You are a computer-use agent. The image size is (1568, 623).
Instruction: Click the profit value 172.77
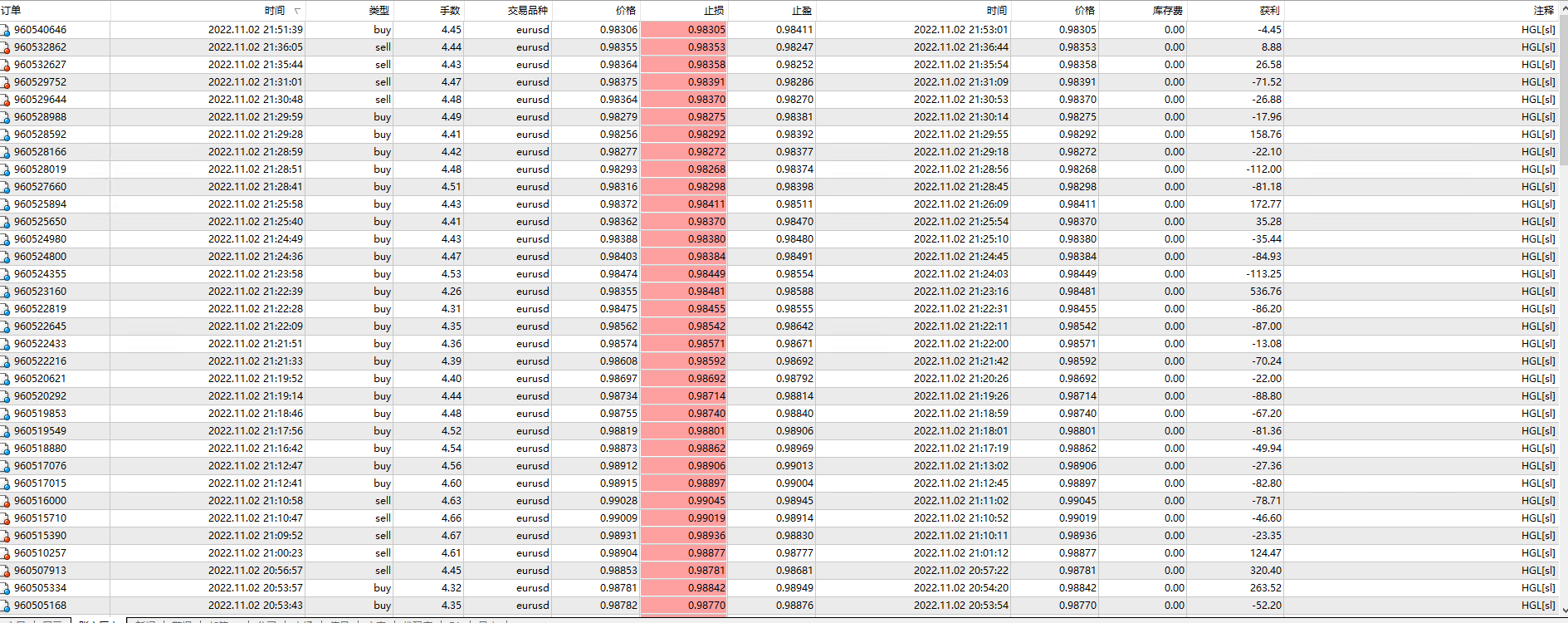click(1266, 204)
